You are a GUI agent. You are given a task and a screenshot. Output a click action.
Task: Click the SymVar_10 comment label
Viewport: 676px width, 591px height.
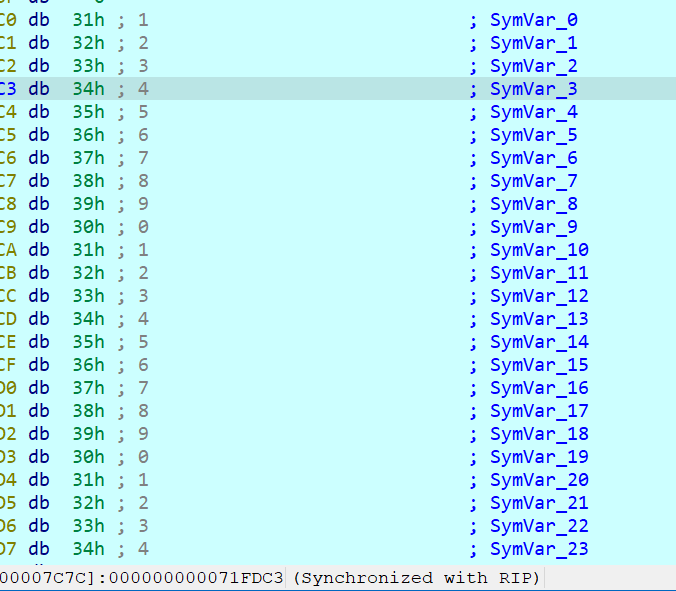tap(538, 250)
